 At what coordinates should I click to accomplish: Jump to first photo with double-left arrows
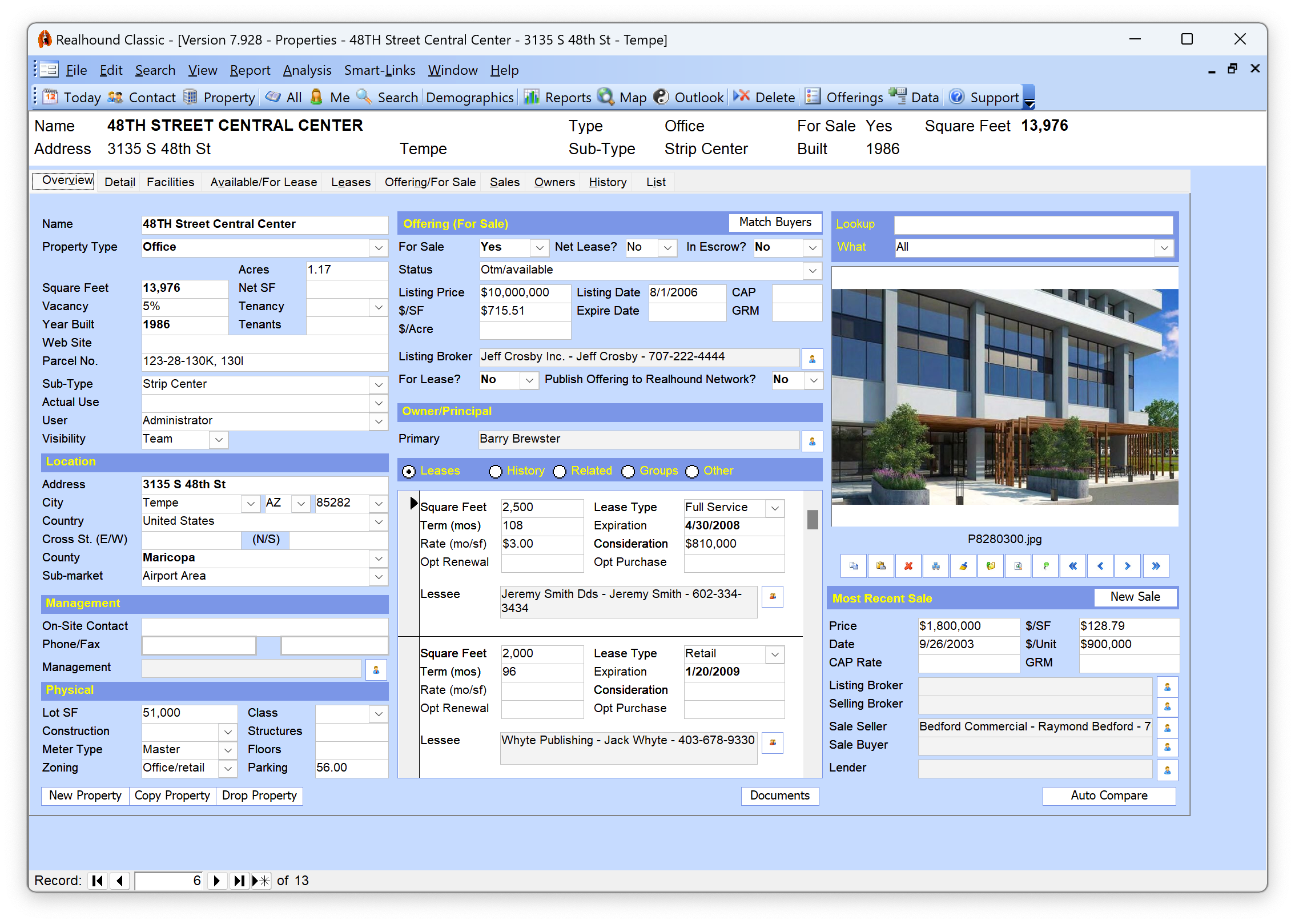[x=1073, y=566]
